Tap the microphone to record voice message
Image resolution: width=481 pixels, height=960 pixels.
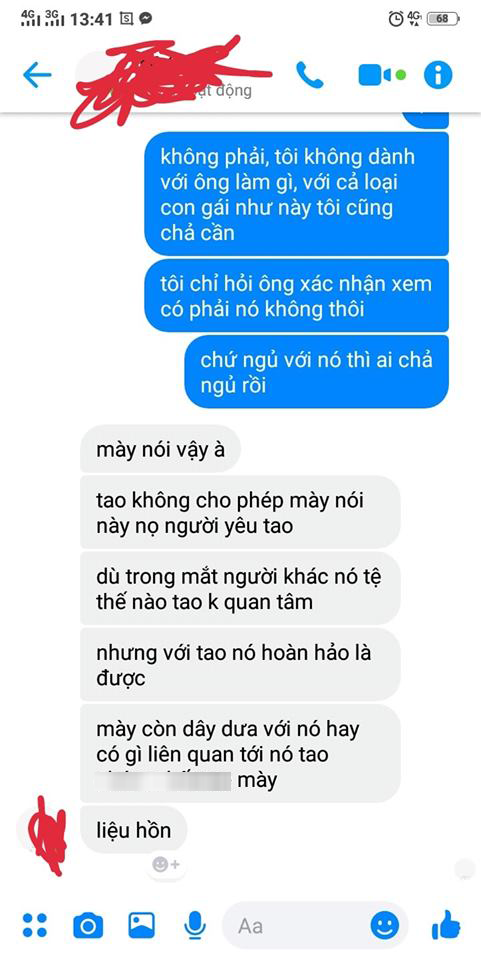(x=195, y=925)
